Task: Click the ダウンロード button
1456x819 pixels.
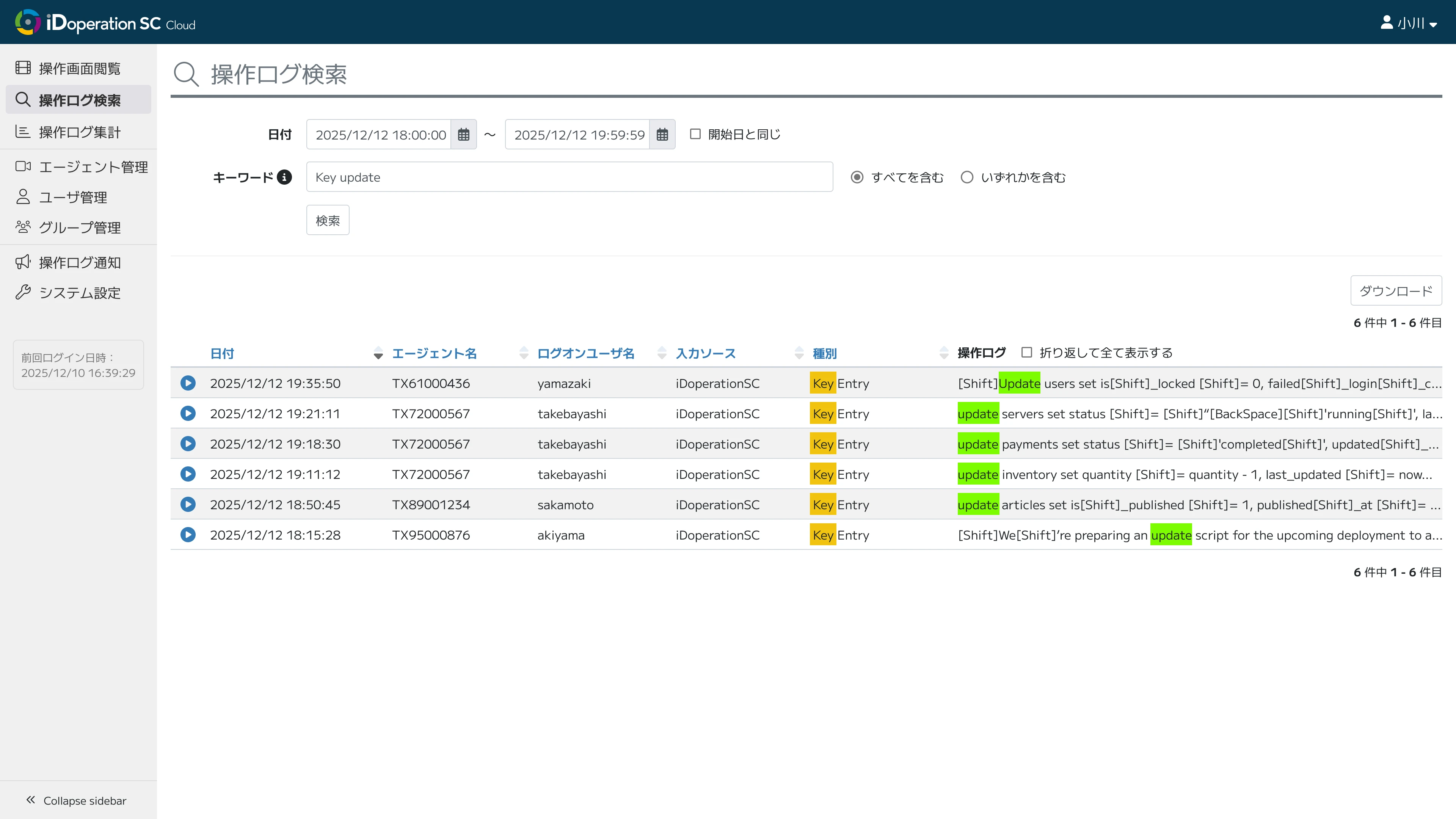Action: click(1395, 291)
